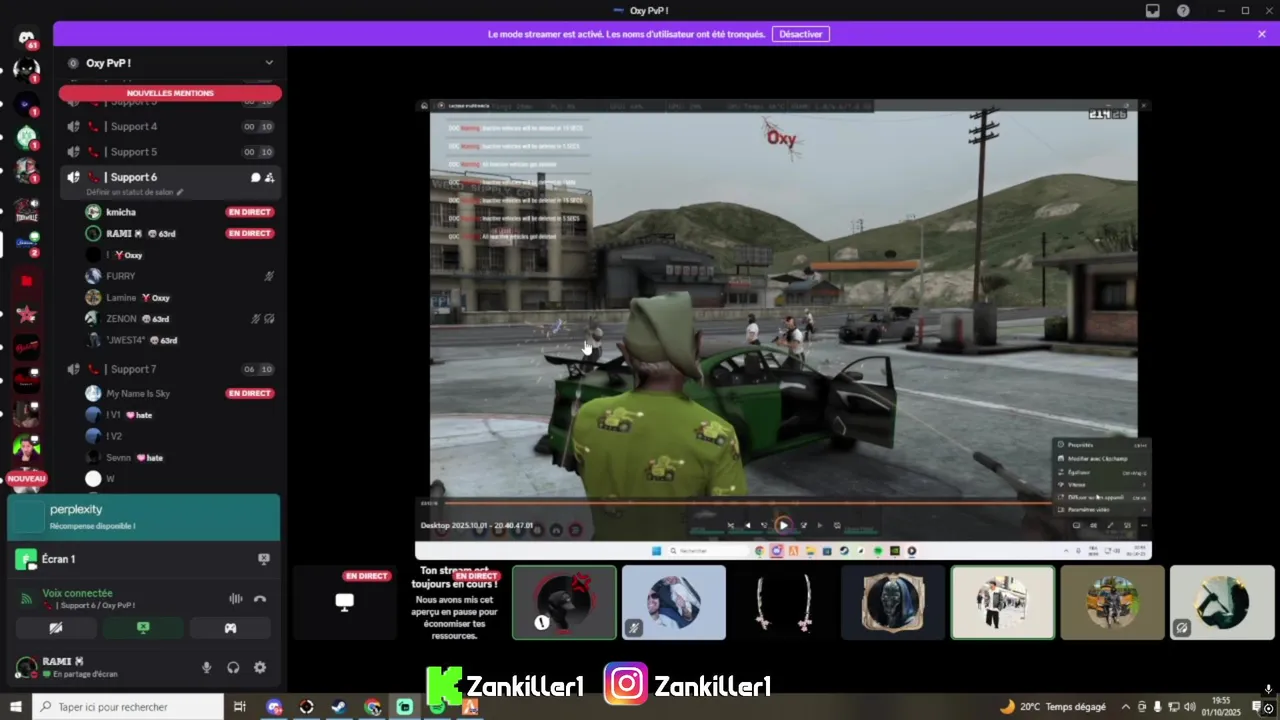Select the green-bordered participant tile with red mask
This screenshot has width=1280, height=720.
coord(564,602)
